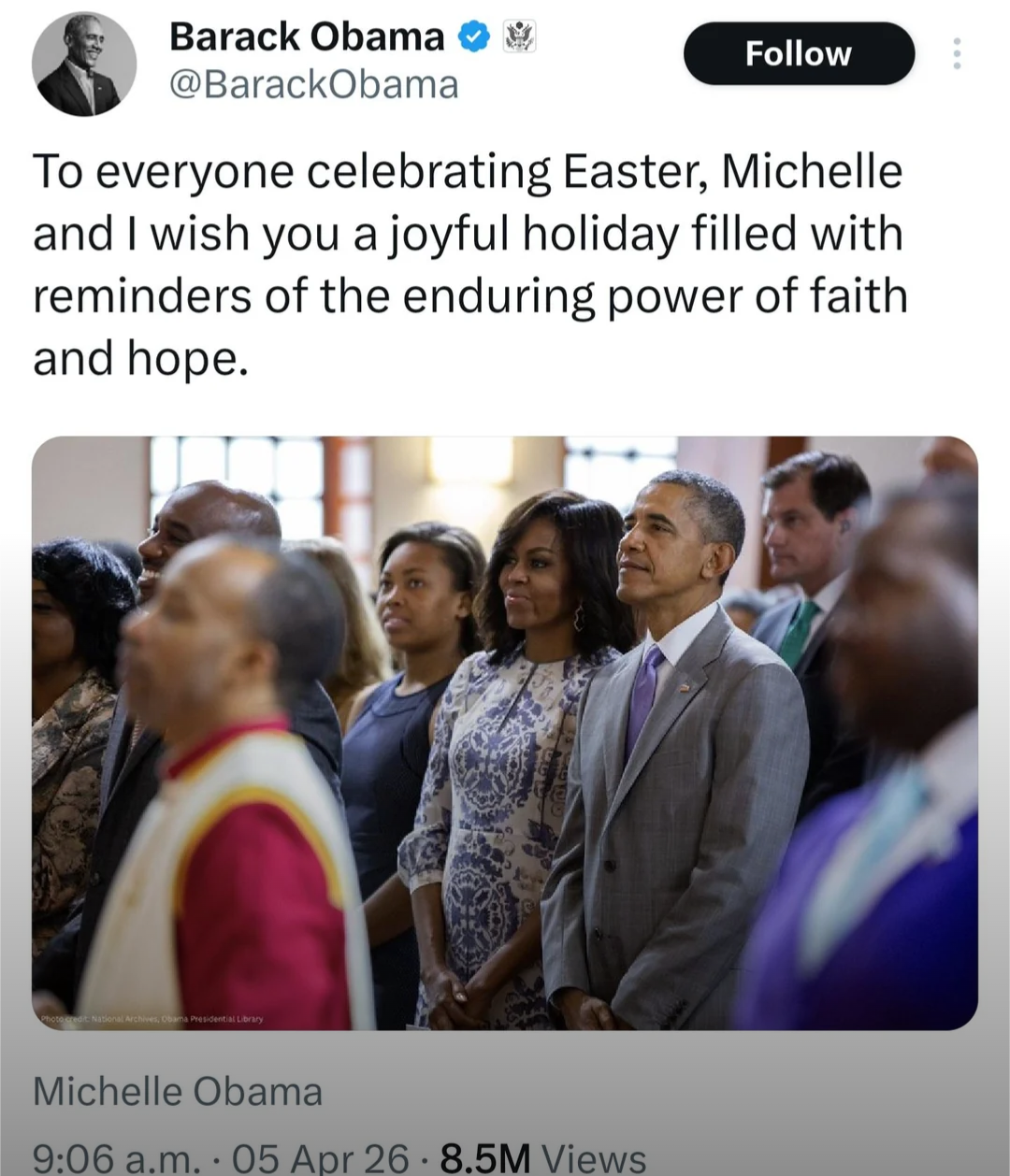Open the three-dot more options menu
The width and height of the screenshot is (1010, 1176).
[x=956, y=54]
